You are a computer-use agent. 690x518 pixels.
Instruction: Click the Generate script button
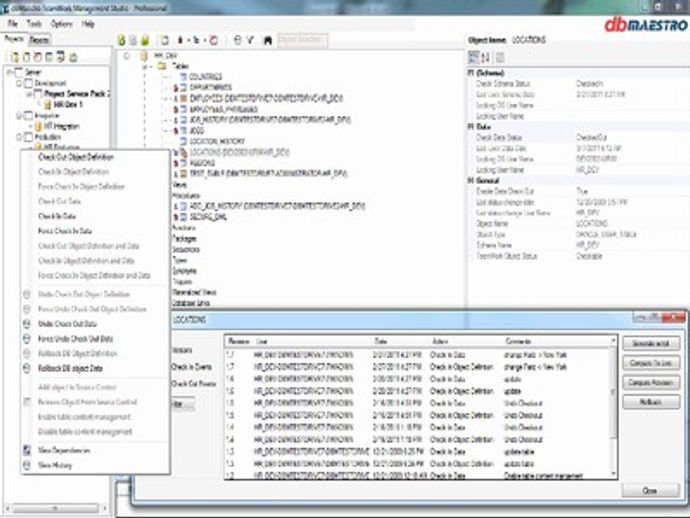tap(651, 343)
